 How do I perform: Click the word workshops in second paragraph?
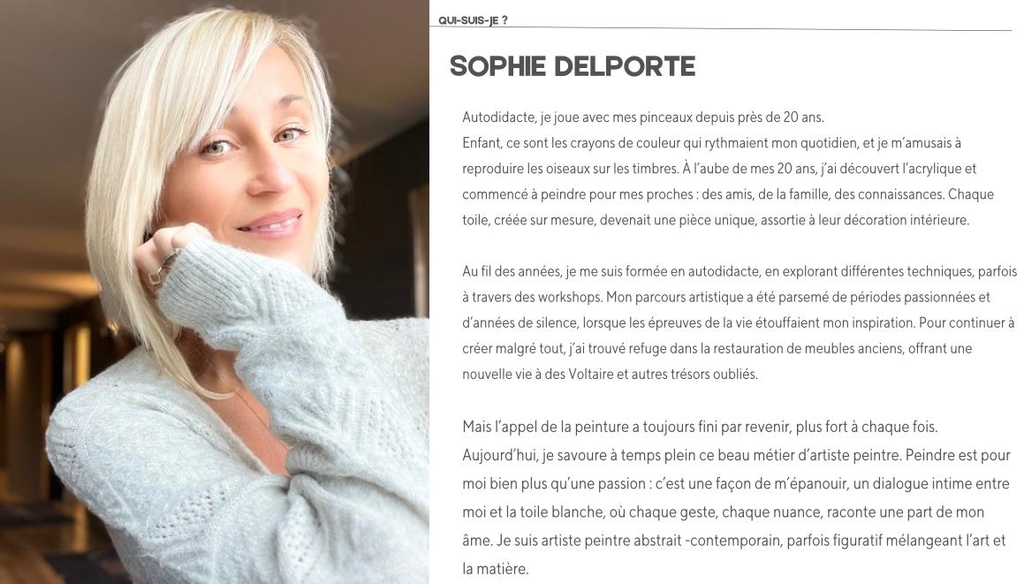pos(569,297)
